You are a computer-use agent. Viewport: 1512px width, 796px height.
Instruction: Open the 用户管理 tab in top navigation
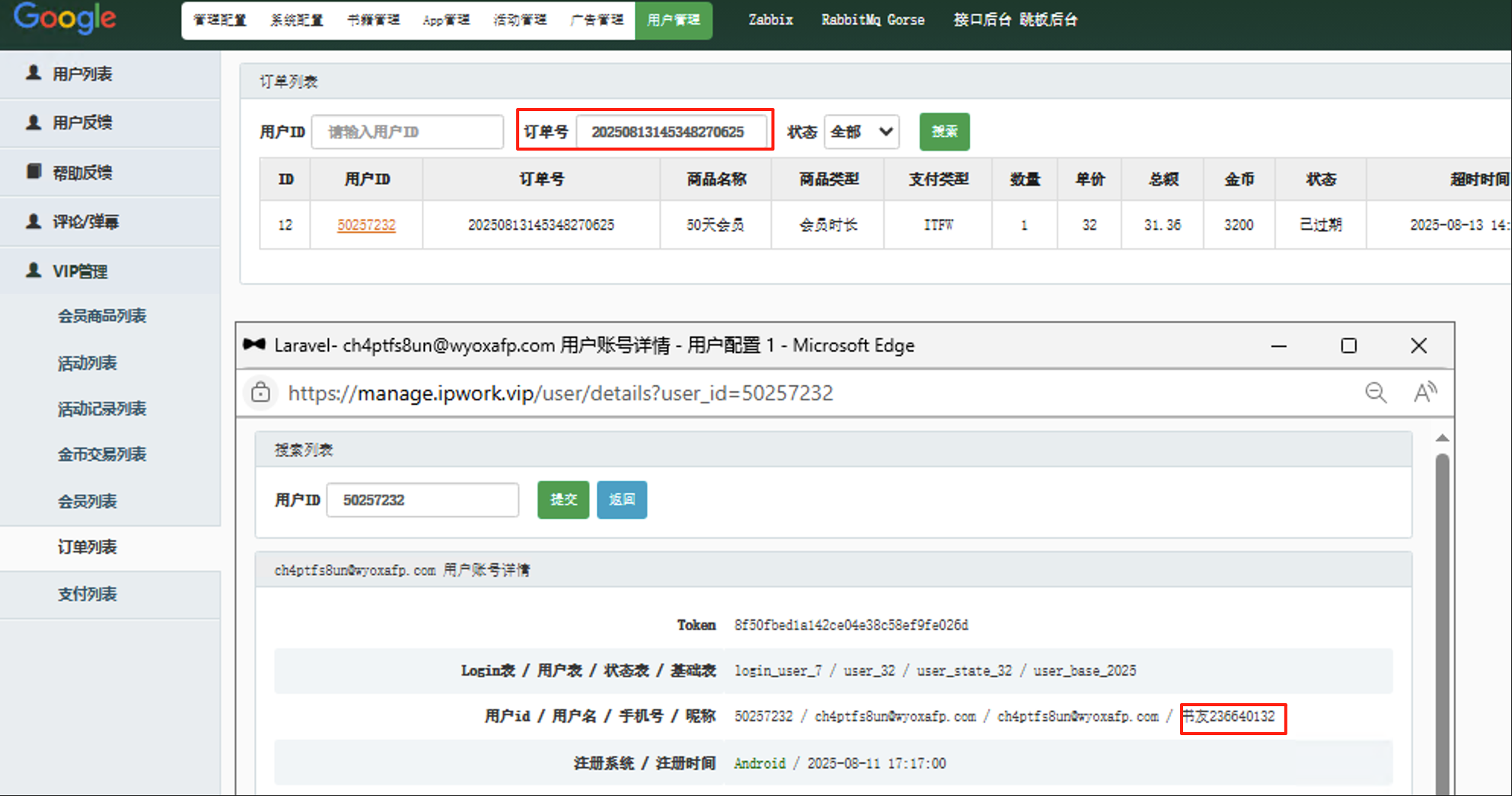tap(673, 20)
